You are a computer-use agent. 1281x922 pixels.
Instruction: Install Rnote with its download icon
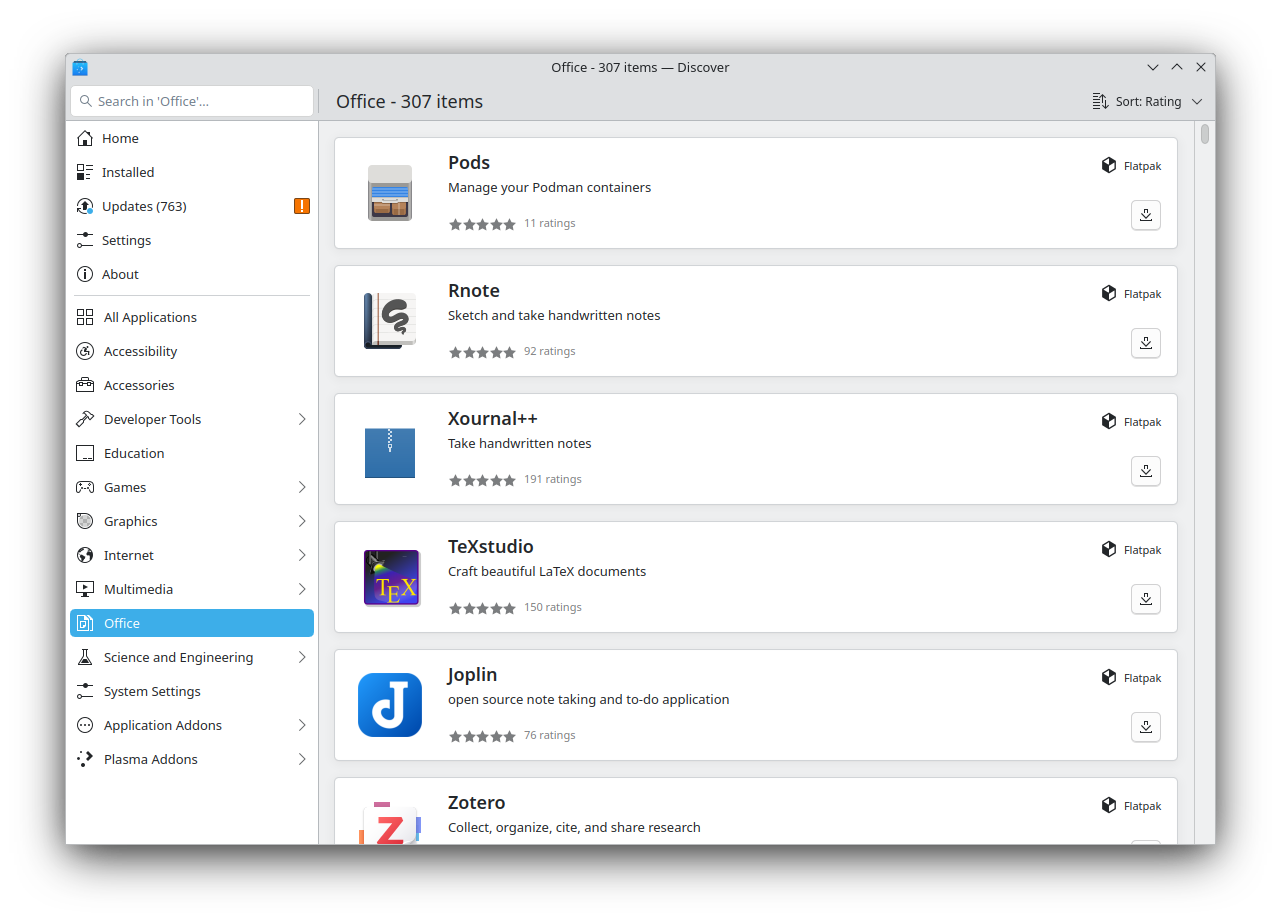(1146, 343)
